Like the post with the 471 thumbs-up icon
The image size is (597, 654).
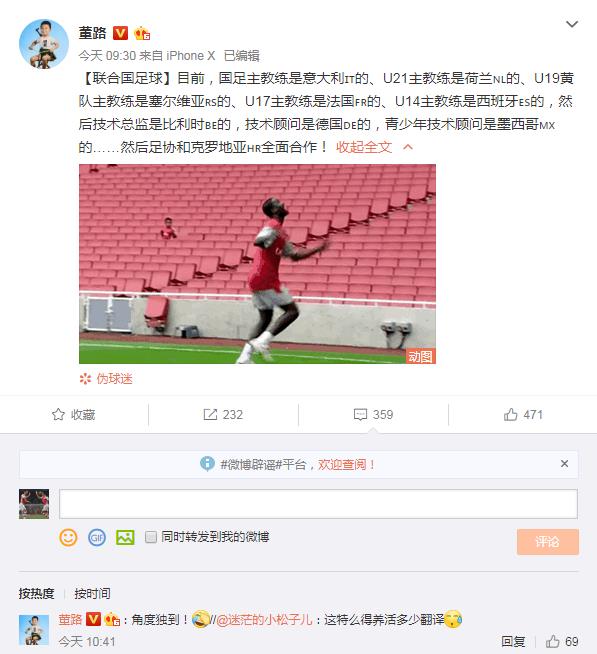click(x=510, y=414)
